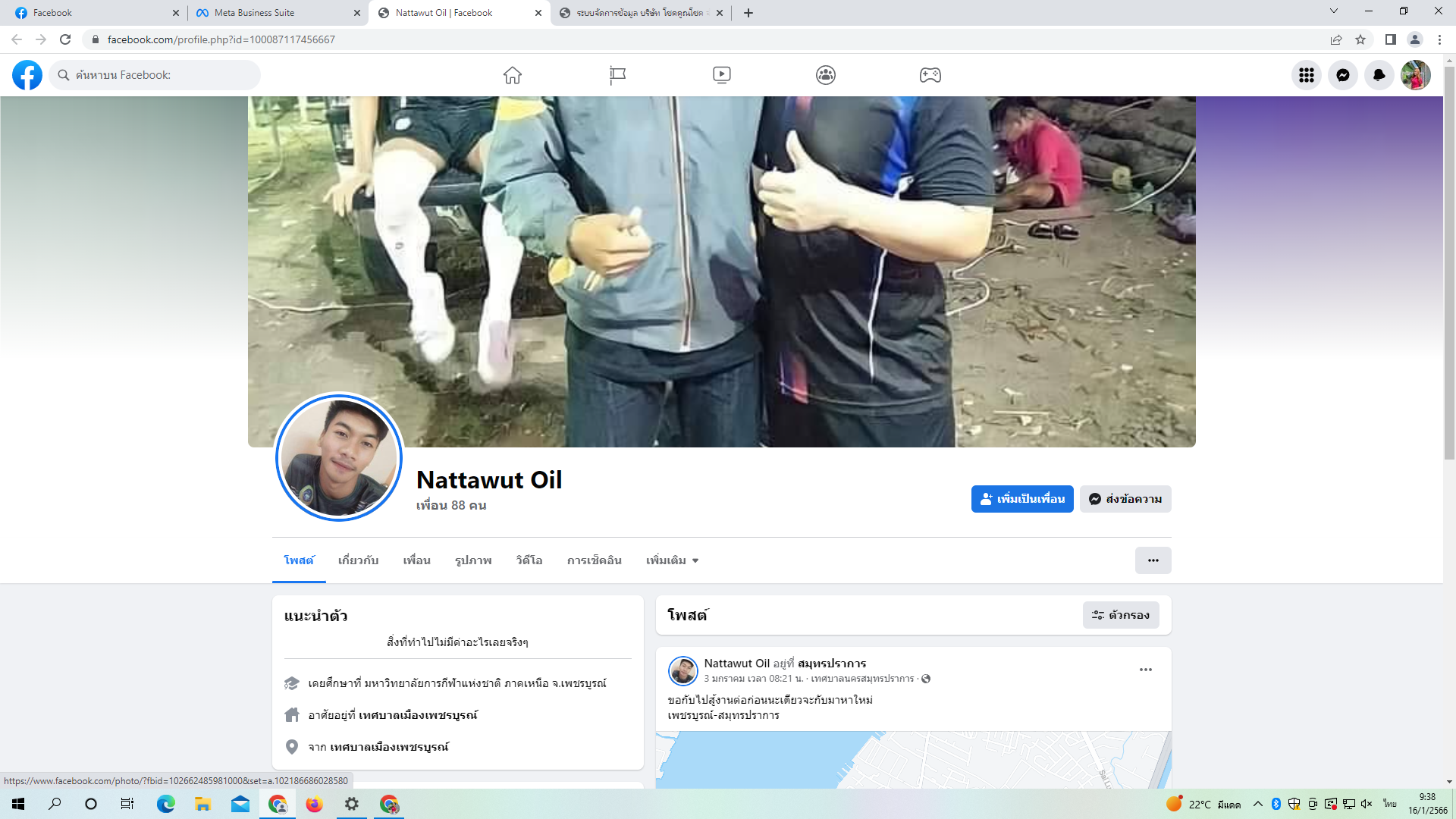1456x819 pixels.
Task: Open Pages flag icon
Action: (617, 75)
